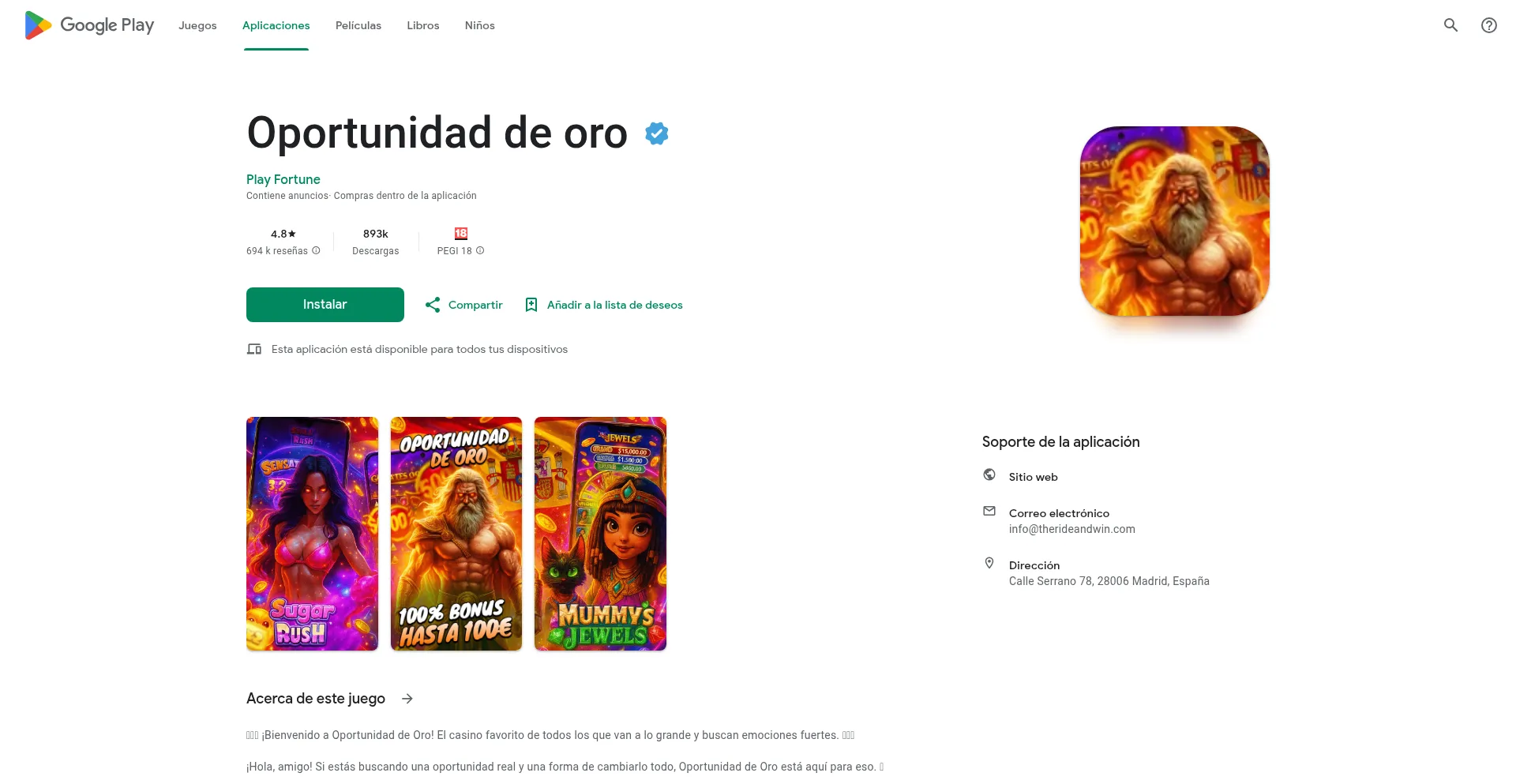Open the Libros tab

[423, 25]
